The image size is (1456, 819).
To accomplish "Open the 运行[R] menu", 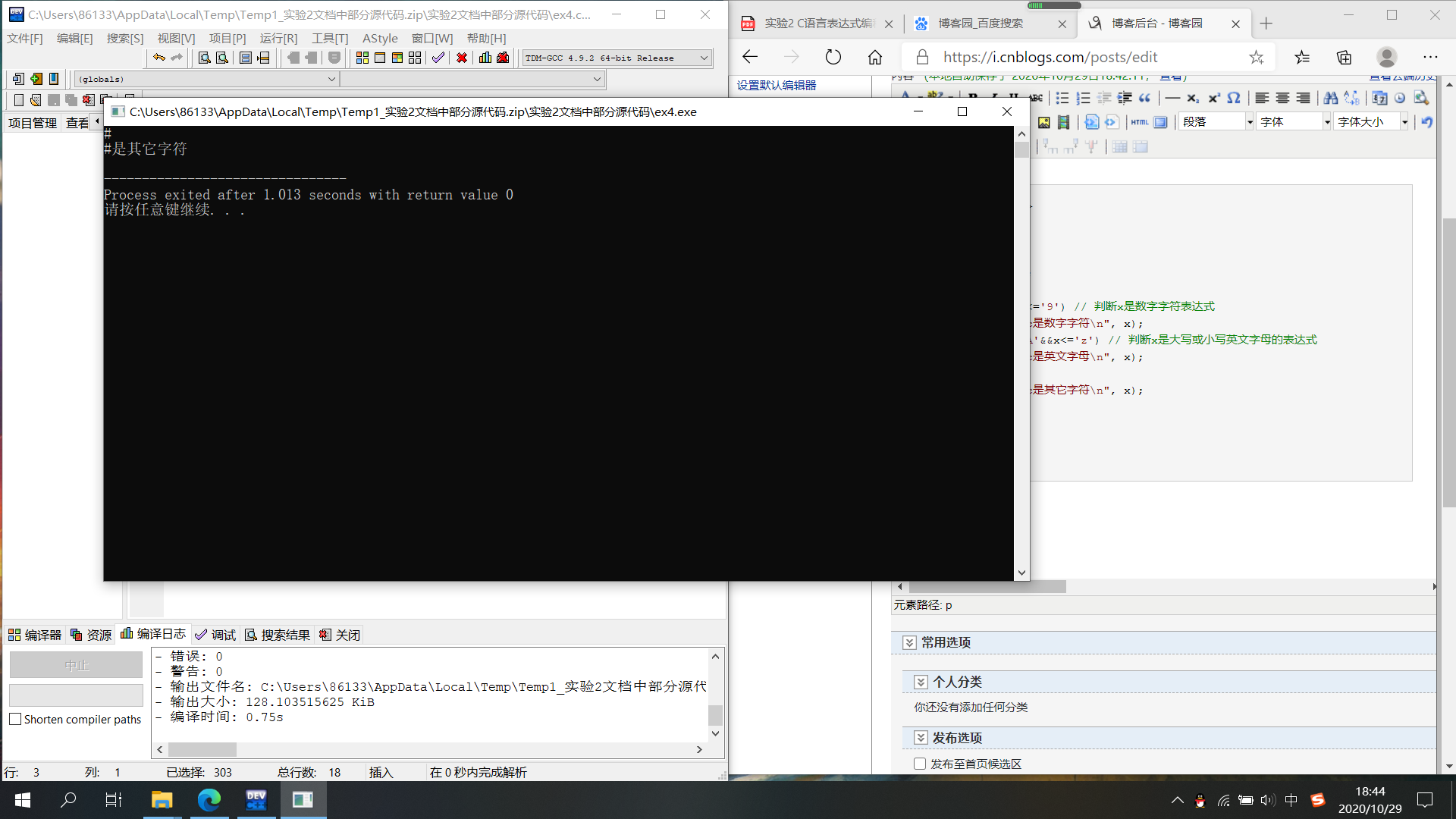I will pos(278,38).
